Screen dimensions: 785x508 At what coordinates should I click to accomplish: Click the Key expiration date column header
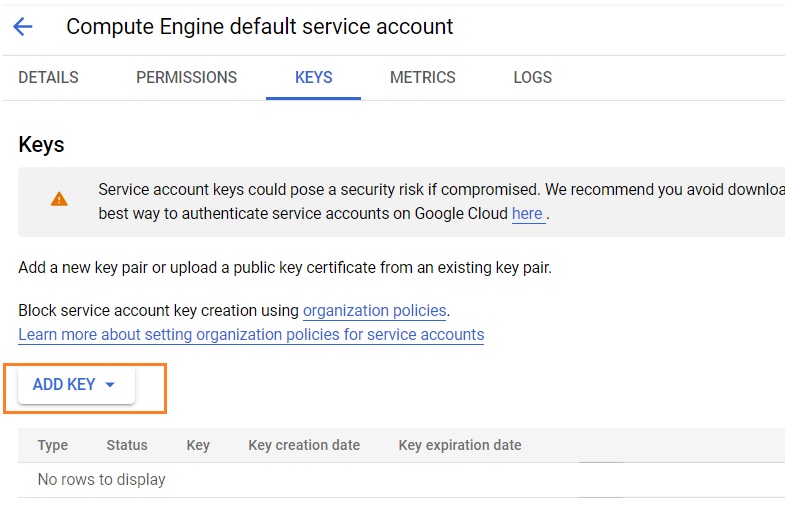point(460,445)
